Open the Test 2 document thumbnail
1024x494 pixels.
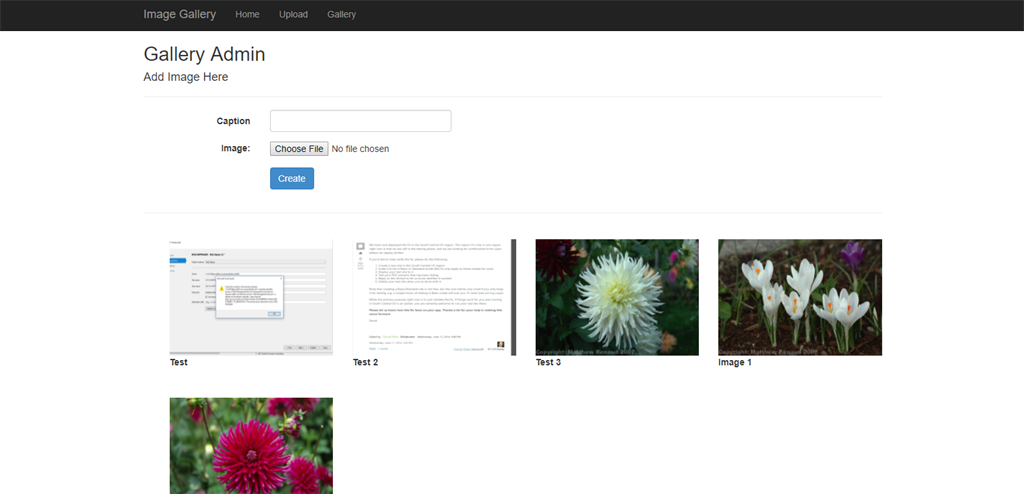(x=434, y=297)
